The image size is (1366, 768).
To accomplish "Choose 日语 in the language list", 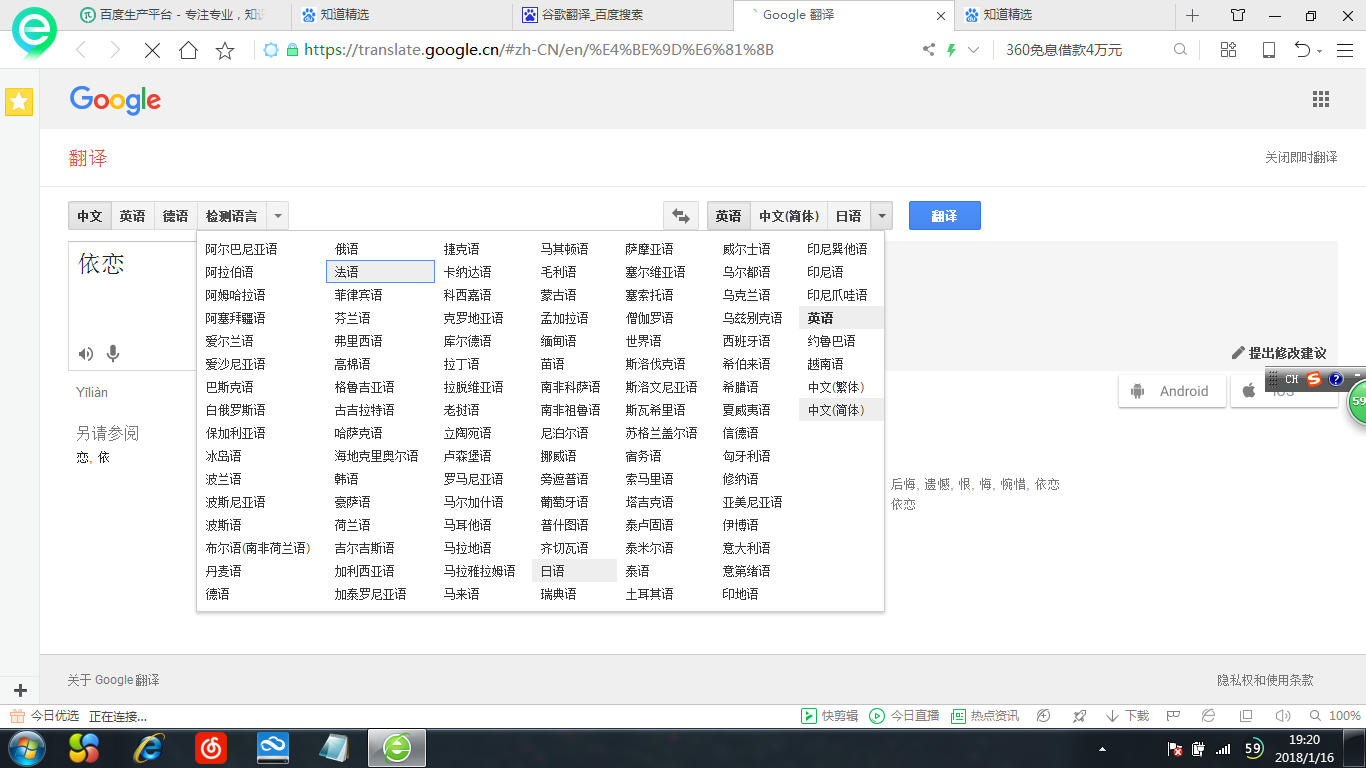I will click(x=574, y=571).
